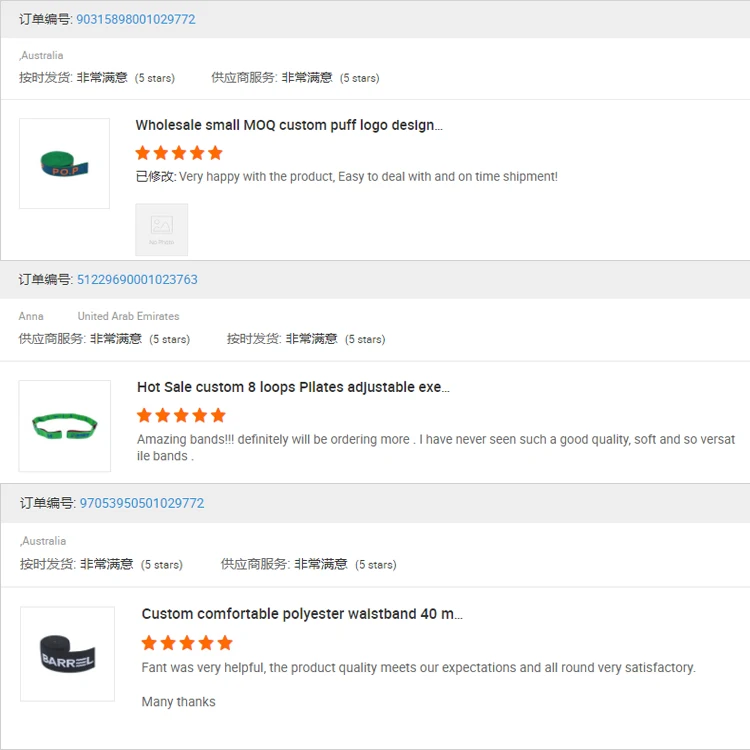Open 'Custom comfortable polyester waistband' product title
750x750 pixels.
302,614
